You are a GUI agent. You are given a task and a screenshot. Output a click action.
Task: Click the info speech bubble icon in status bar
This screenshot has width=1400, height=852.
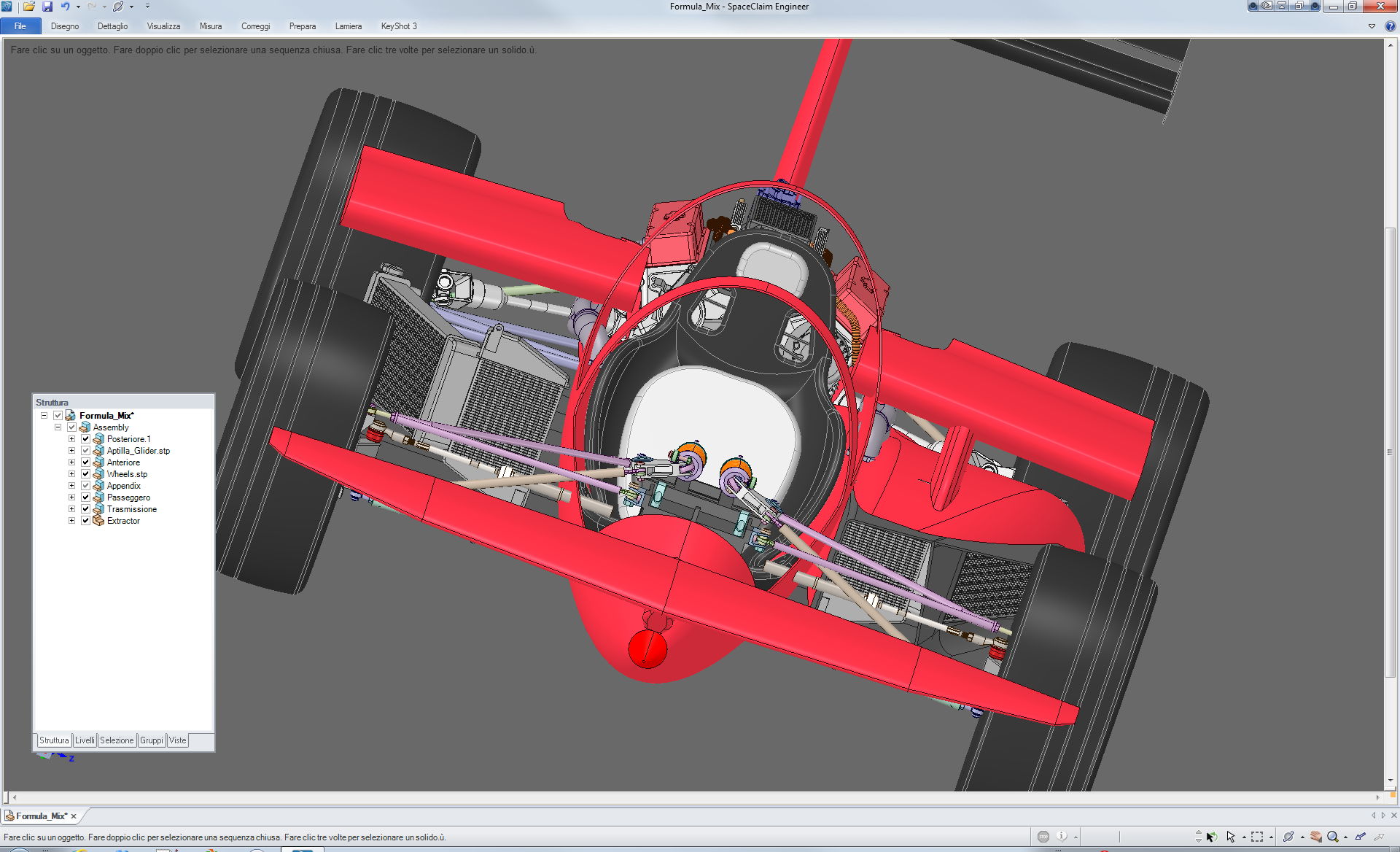(x=1062, y=837)
